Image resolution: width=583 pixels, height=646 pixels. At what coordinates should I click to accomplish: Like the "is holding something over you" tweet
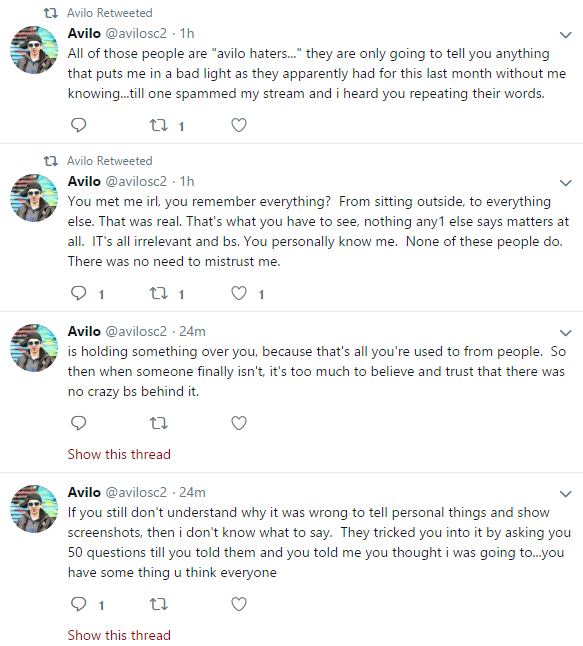pos(239,423)
